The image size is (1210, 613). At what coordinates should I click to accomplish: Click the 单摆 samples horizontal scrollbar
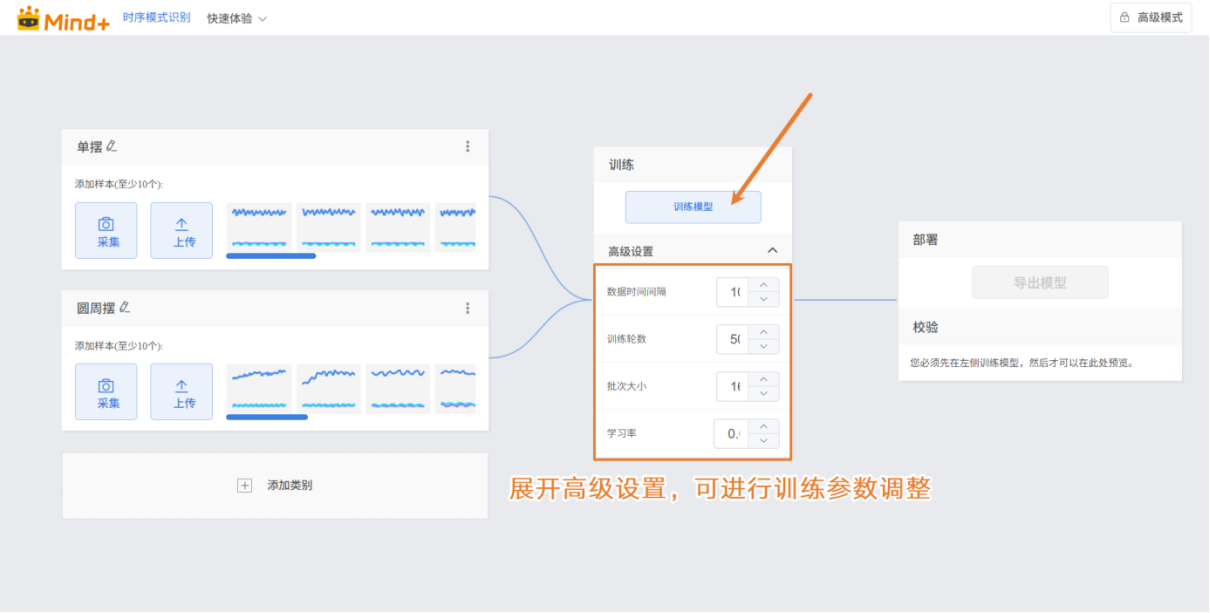tap(271, 256)
